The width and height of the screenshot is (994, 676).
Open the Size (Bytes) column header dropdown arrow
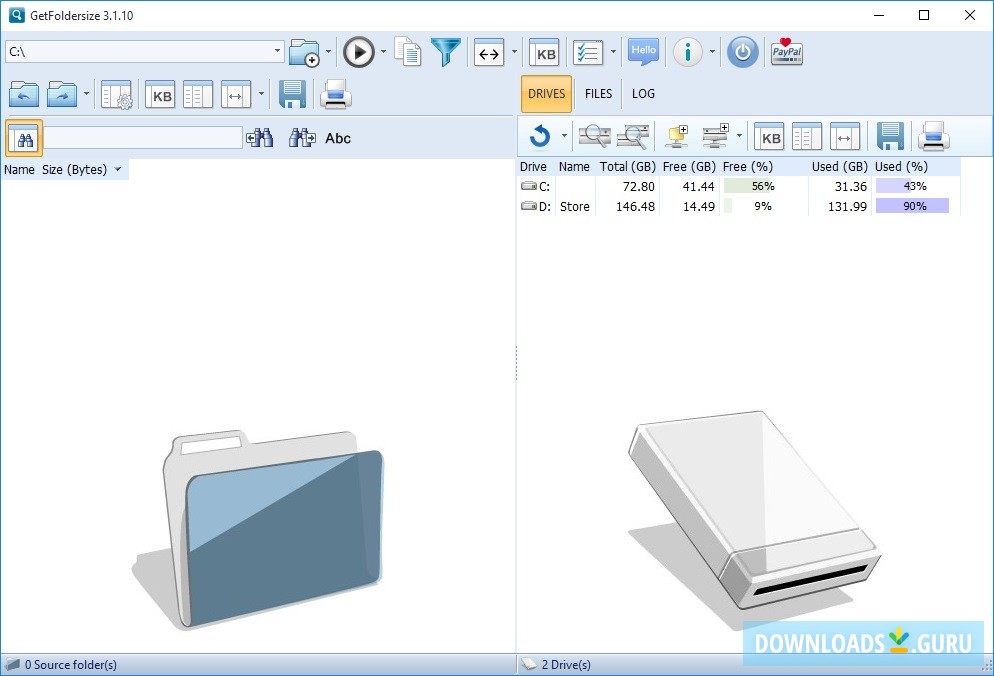click(117, 169)
